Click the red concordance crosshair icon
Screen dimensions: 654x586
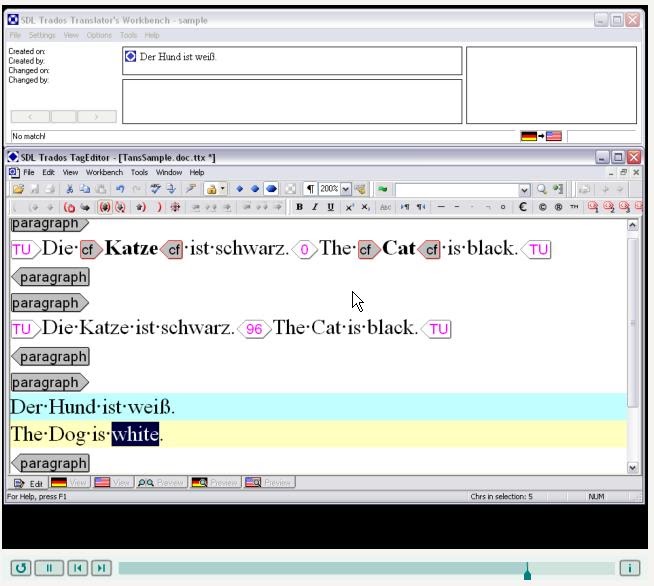175,207
